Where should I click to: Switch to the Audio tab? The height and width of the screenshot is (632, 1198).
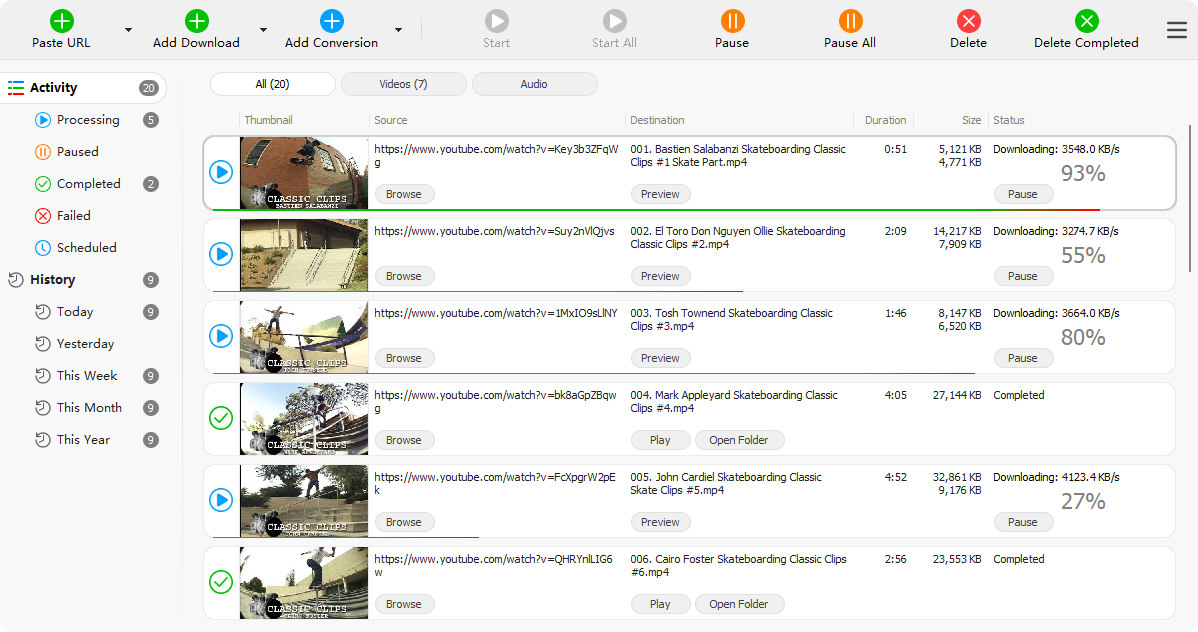pos(534,84)
